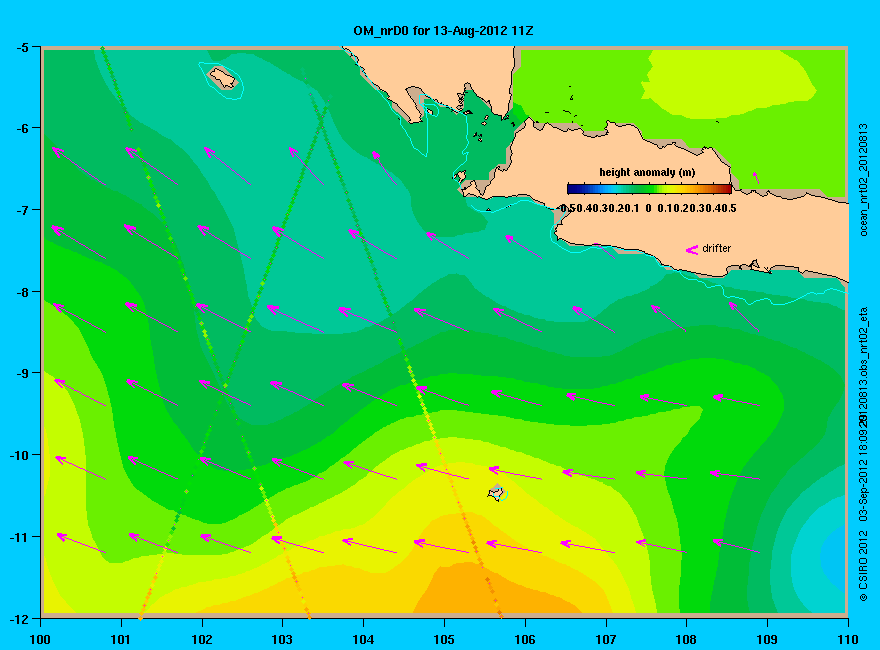
Task: Click the y-axis tick label "-11"
Action: point(20,537)
